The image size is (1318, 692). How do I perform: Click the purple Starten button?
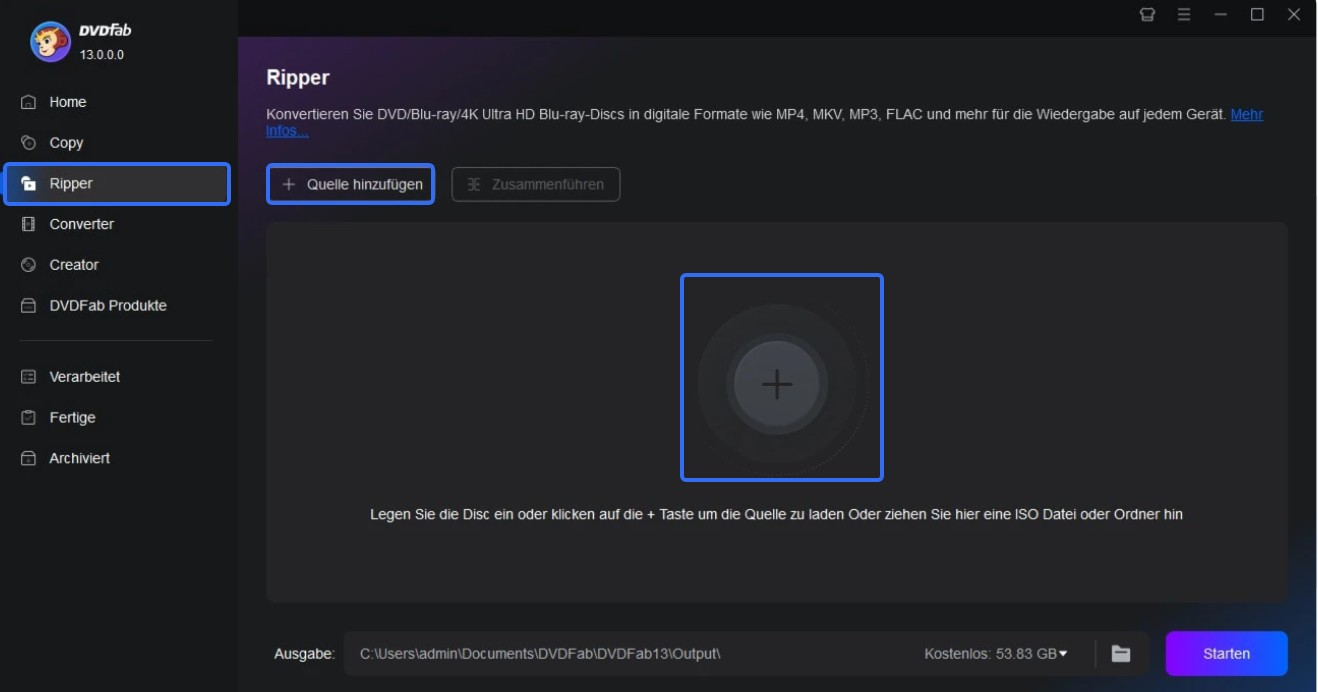tap(1226, 654)
